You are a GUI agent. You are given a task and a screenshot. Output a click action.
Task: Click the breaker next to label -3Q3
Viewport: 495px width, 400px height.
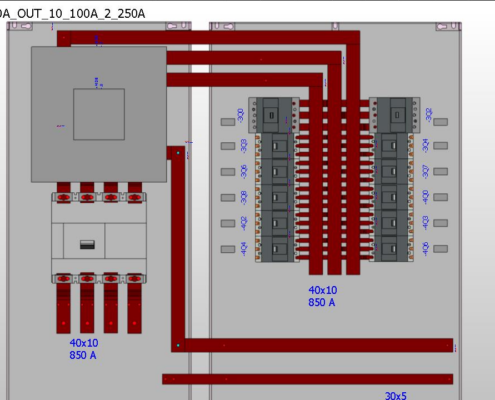click(275, 146)
